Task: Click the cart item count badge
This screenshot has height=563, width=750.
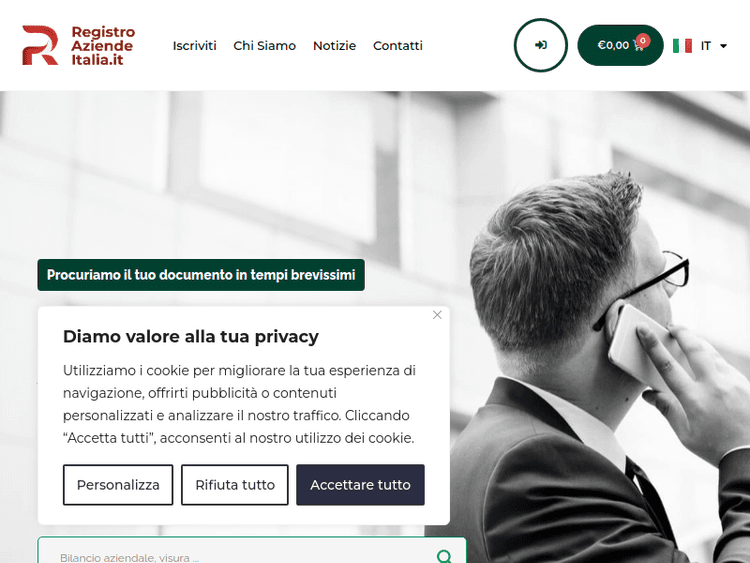Action: point(643,40)
